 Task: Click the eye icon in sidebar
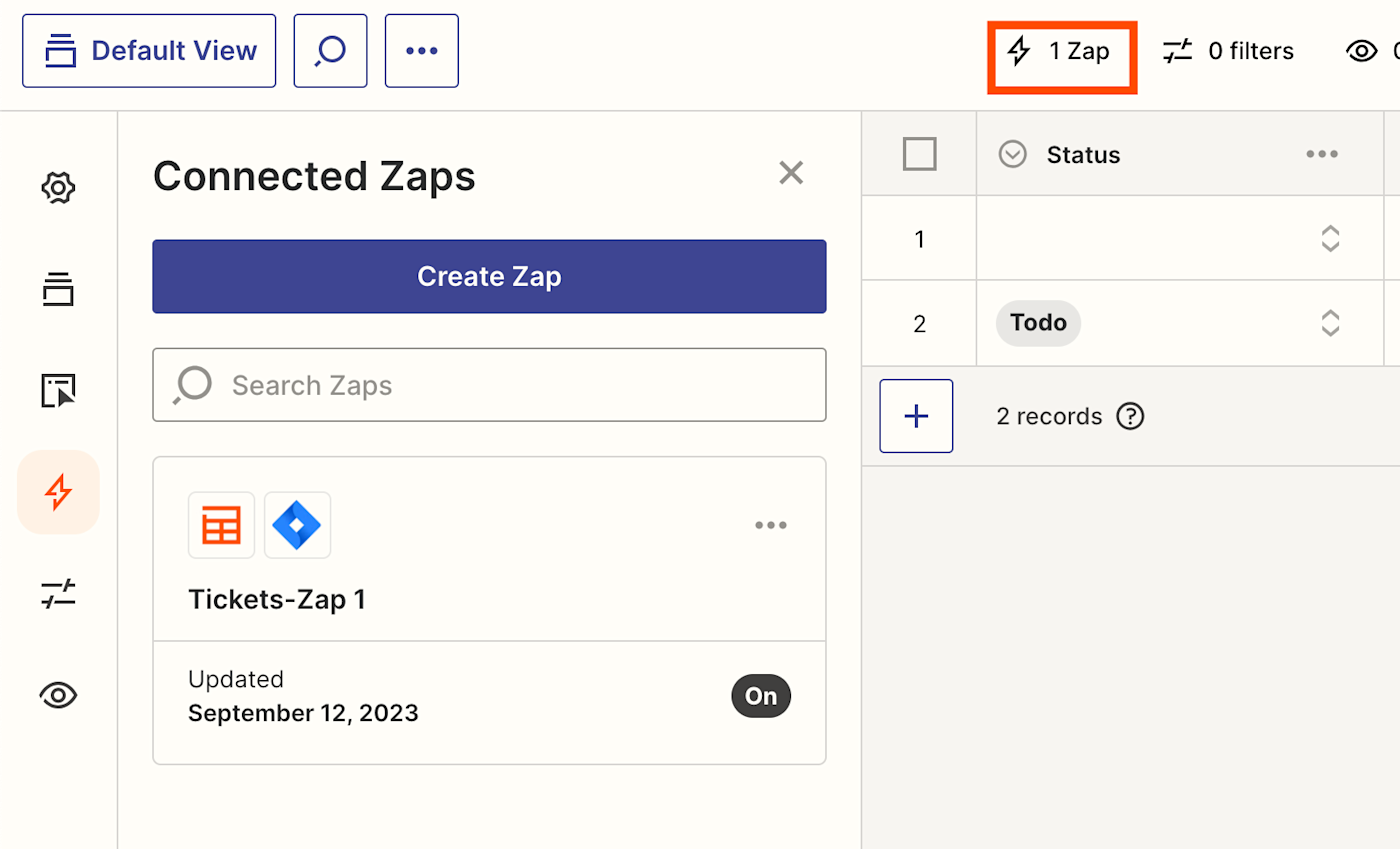(59, 695)
